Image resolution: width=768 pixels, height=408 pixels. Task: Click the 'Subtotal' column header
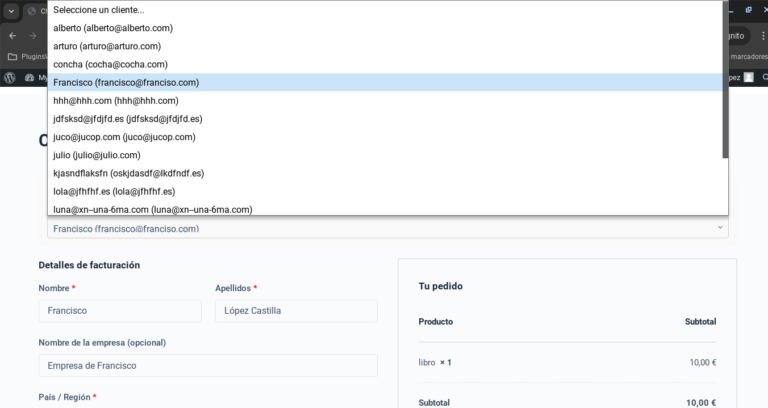point(700,322)
